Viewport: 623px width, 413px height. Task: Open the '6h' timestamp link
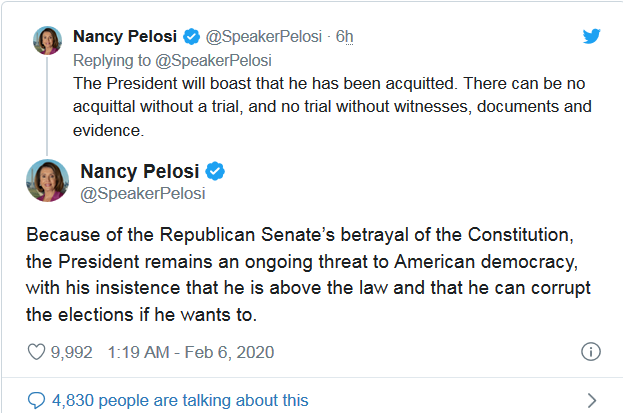[344, 37]
